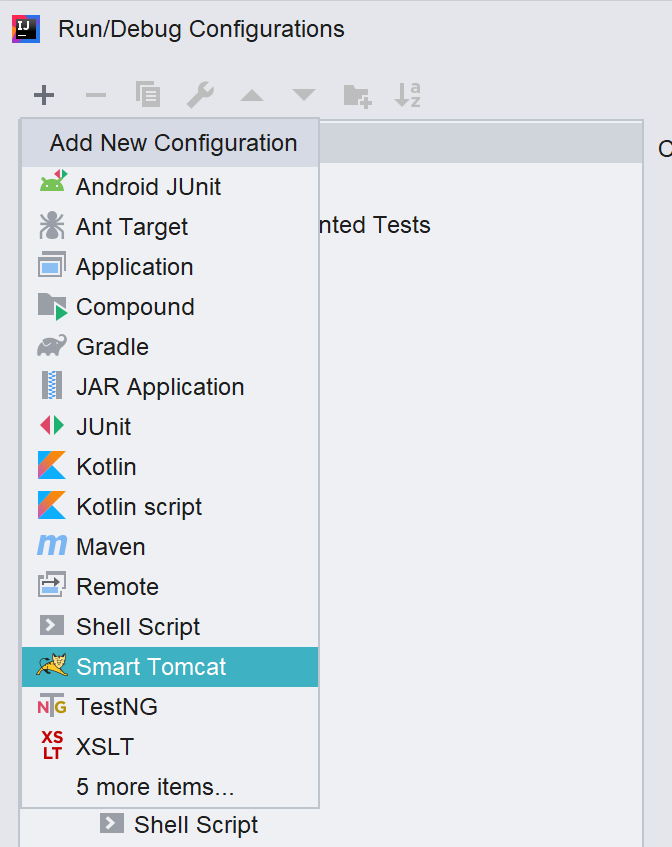Click the TestNG NG icon
672x847 pixels.
(52, 706)
